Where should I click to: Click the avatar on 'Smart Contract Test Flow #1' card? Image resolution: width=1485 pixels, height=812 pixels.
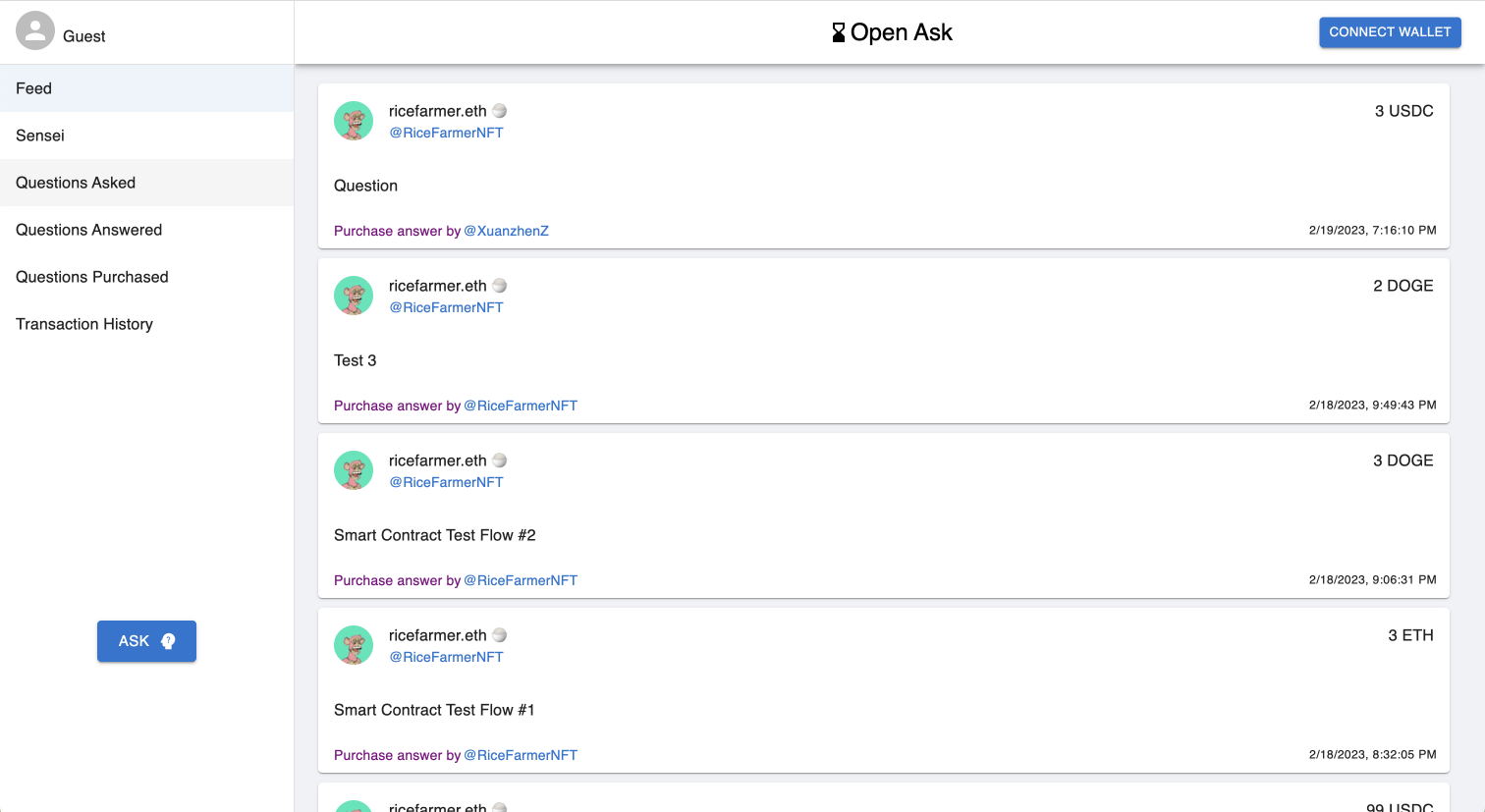tap(354, 644)
